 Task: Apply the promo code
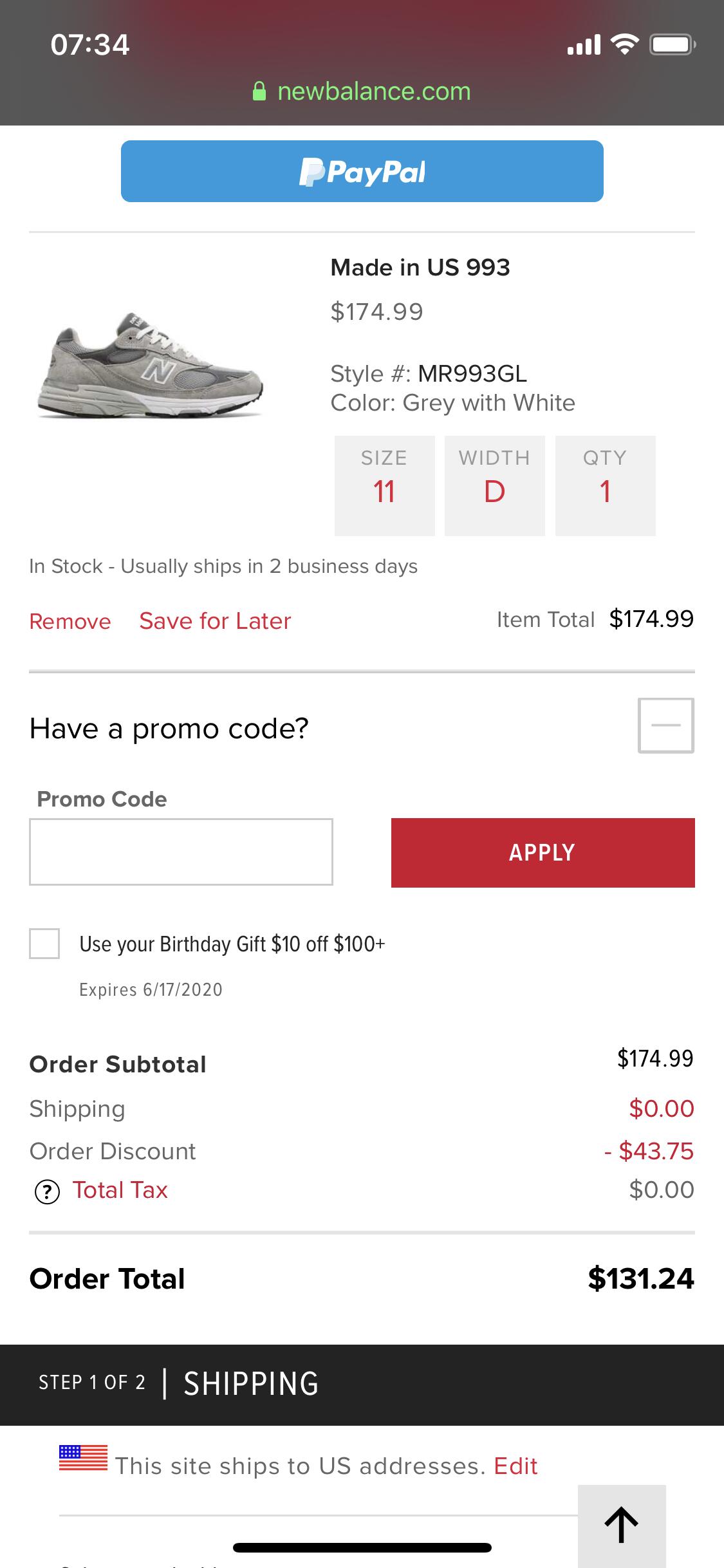coord(543,853)
